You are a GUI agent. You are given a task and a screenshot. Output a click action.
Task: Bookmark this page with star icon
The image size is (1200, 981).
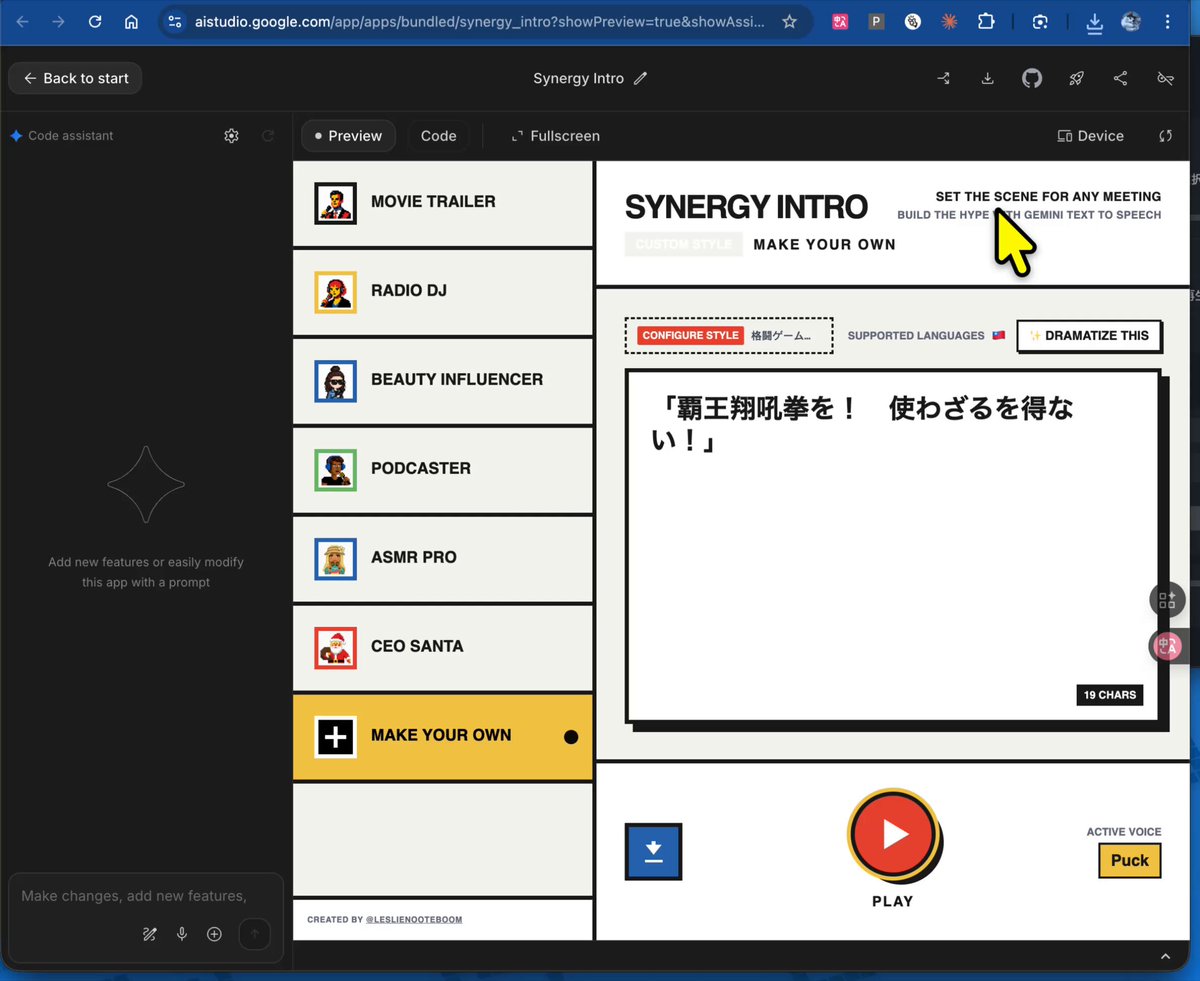(x=789, y=21)
